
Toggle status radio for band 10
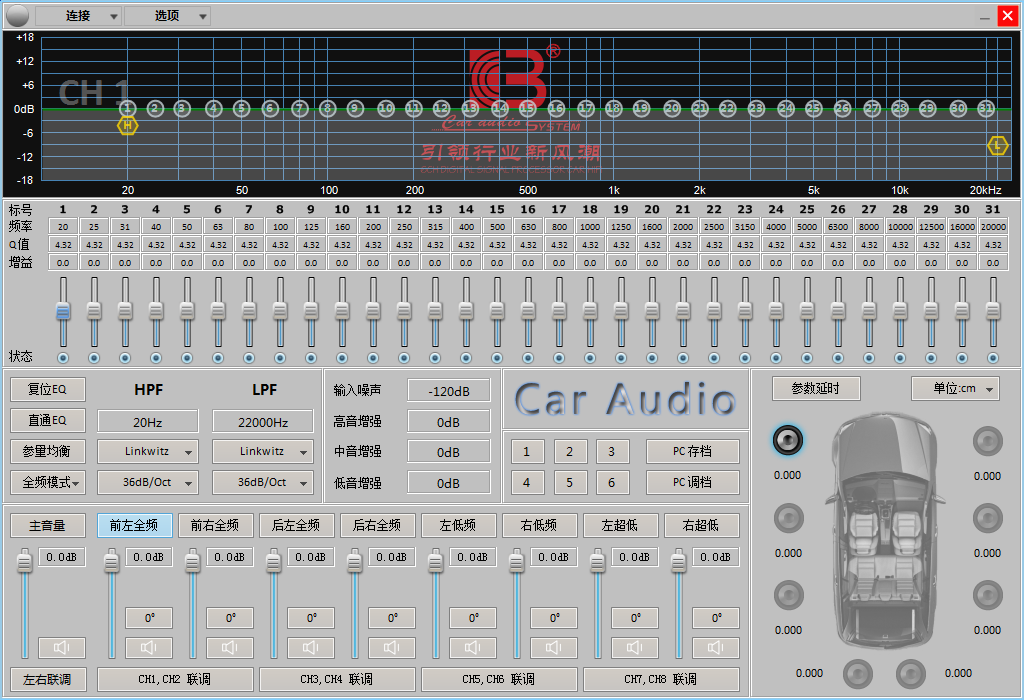coord(342,358)
